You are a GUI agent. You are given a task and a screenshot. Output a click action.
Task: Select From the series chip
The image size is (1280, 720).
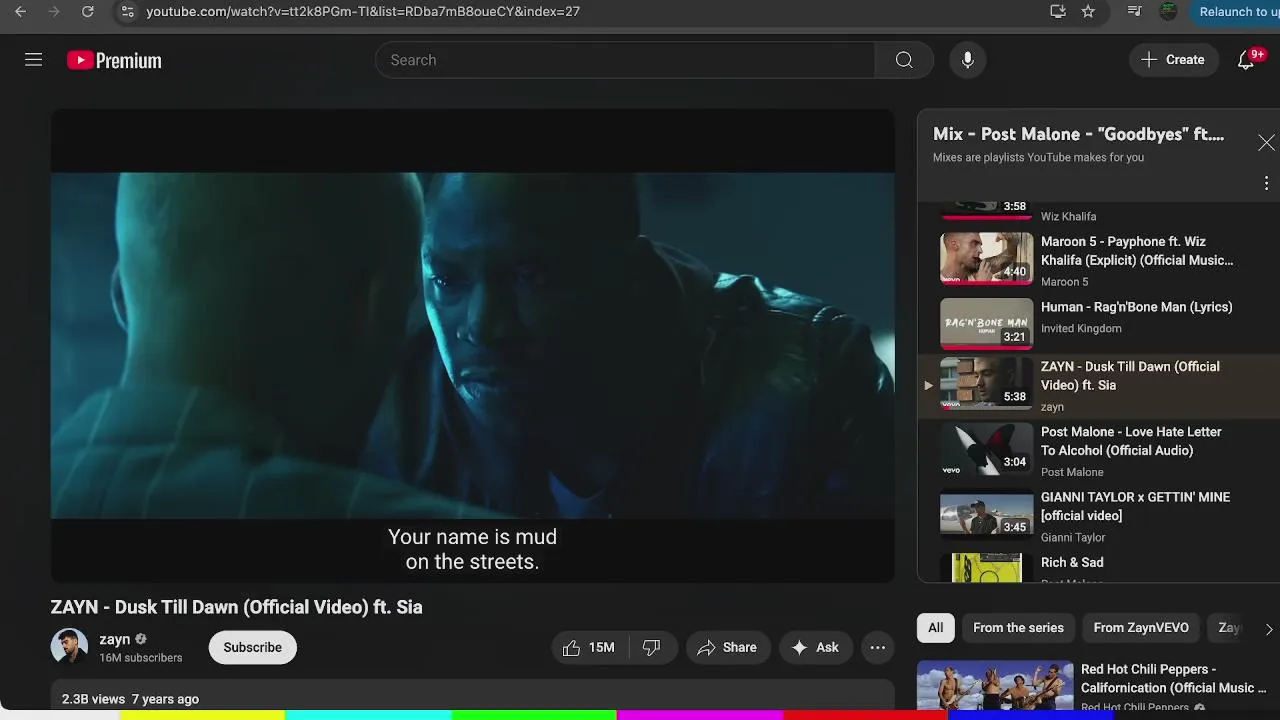pos(1018,628)
